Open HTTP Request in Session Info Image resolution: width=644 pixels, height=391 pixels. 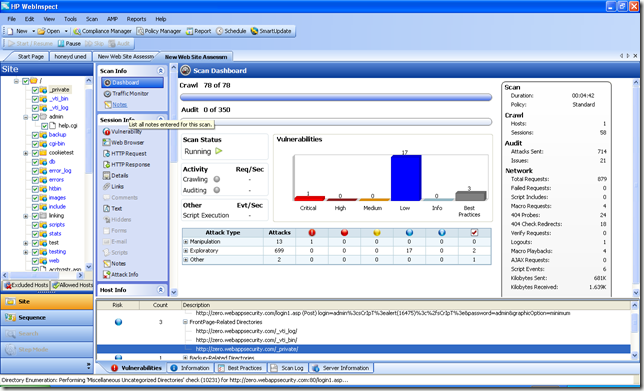point(124,154)
